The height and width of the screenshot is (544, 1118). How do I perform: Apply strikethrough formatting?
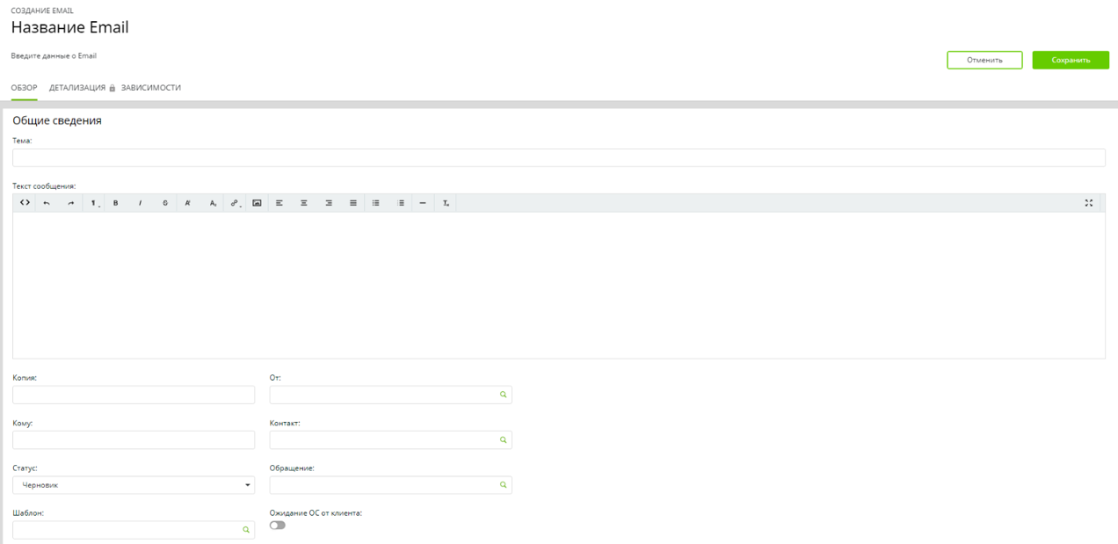coord(165,203)
